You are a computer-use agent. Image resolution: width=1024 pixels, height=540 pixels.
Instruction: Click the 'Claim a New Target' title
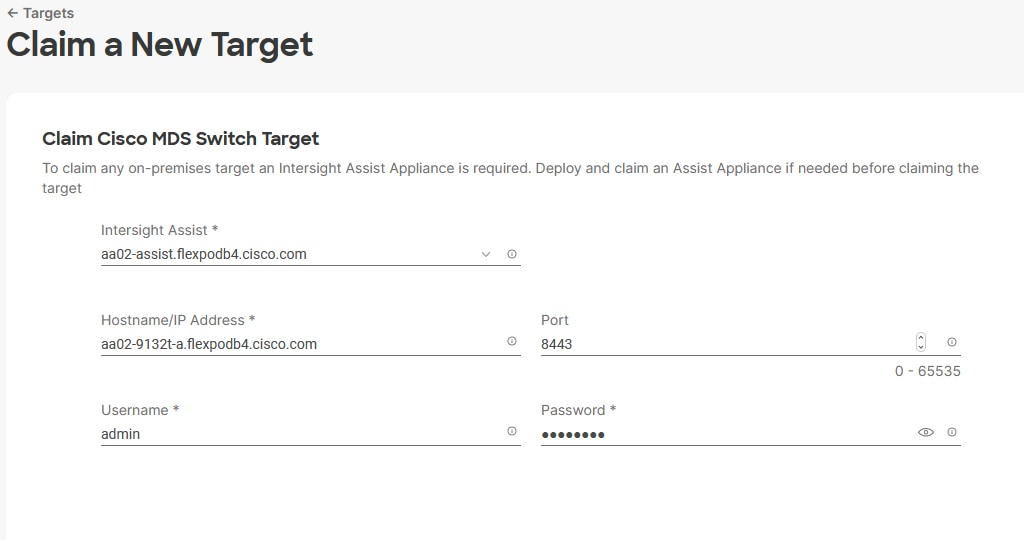point(160,44)
